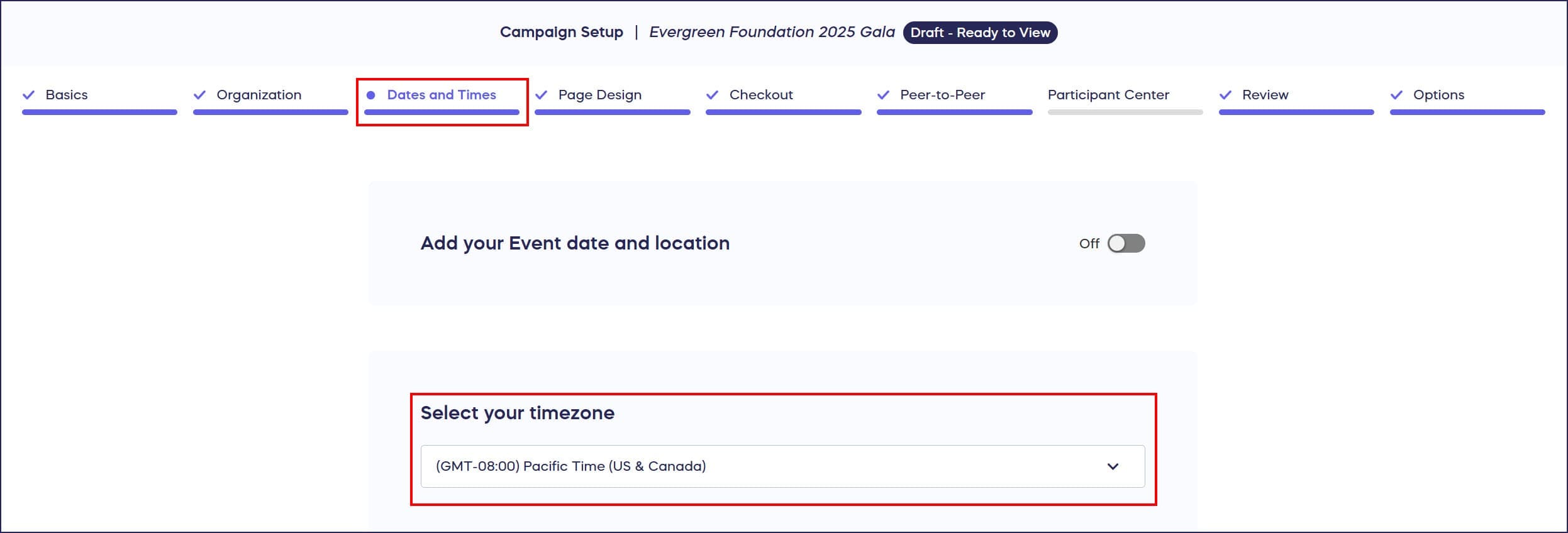This screenshot has height=533, width=1568.
Task: Click the checkmark icon beside Options
Action: (x=1396, y=95)
